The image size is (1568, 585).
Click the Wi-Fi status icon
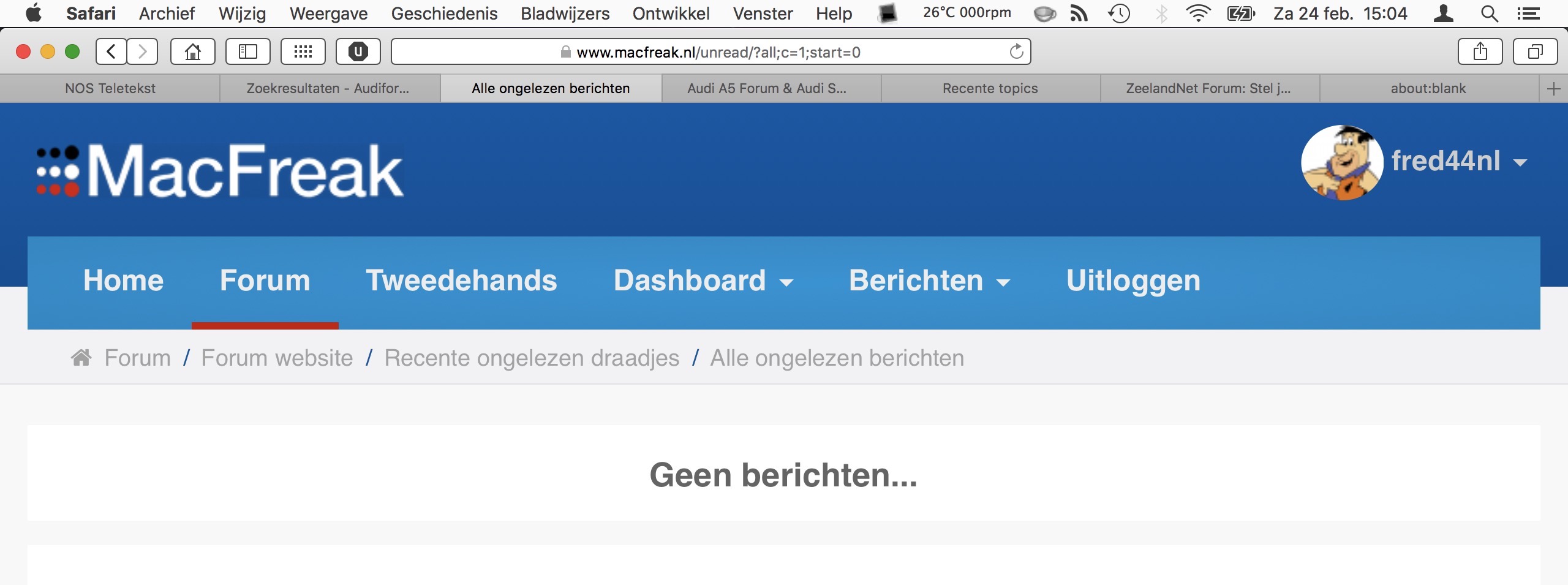(x=1198, y=13)
